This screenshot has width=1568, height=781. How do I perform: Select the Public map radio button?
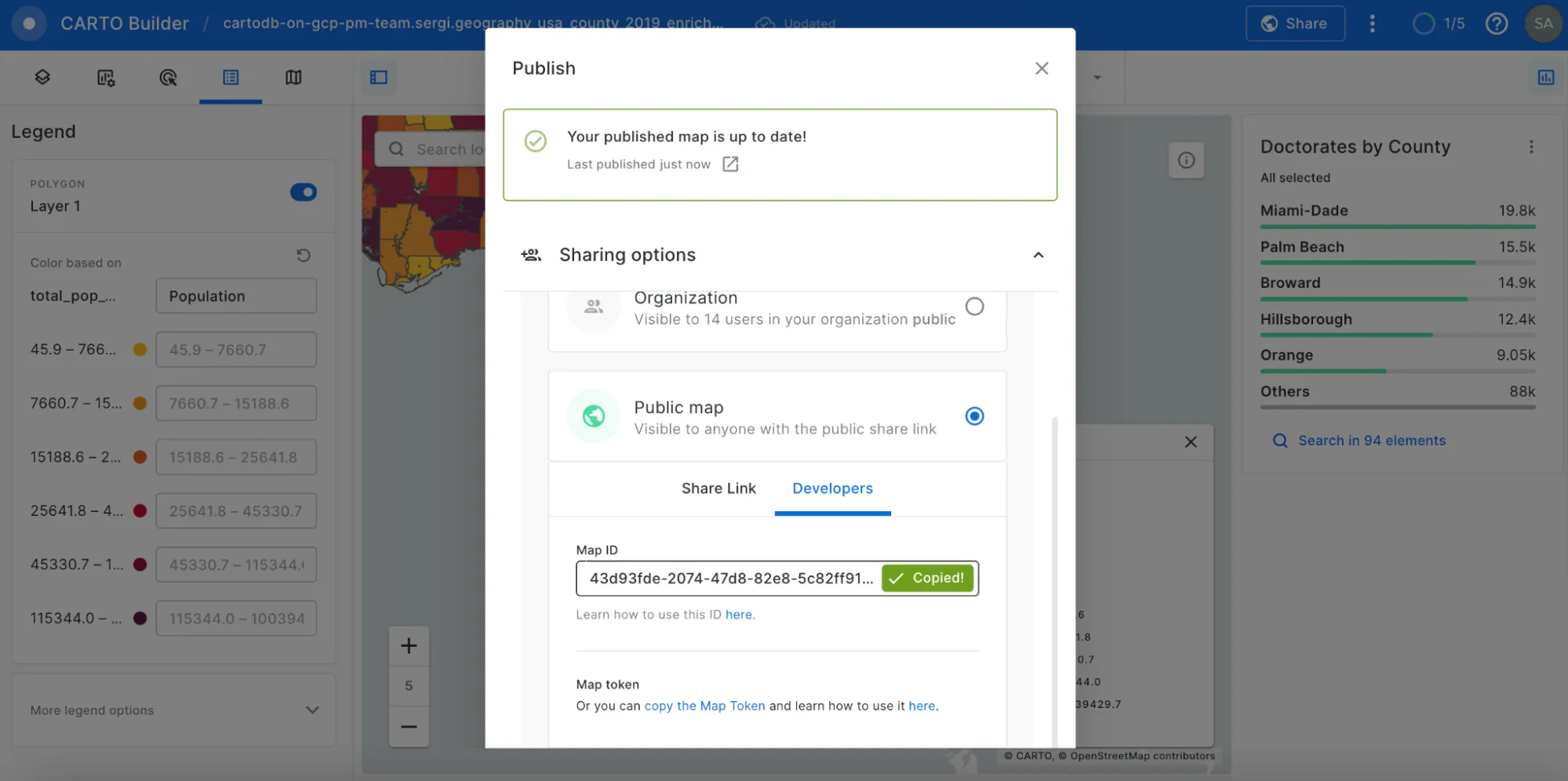[974, 416]
